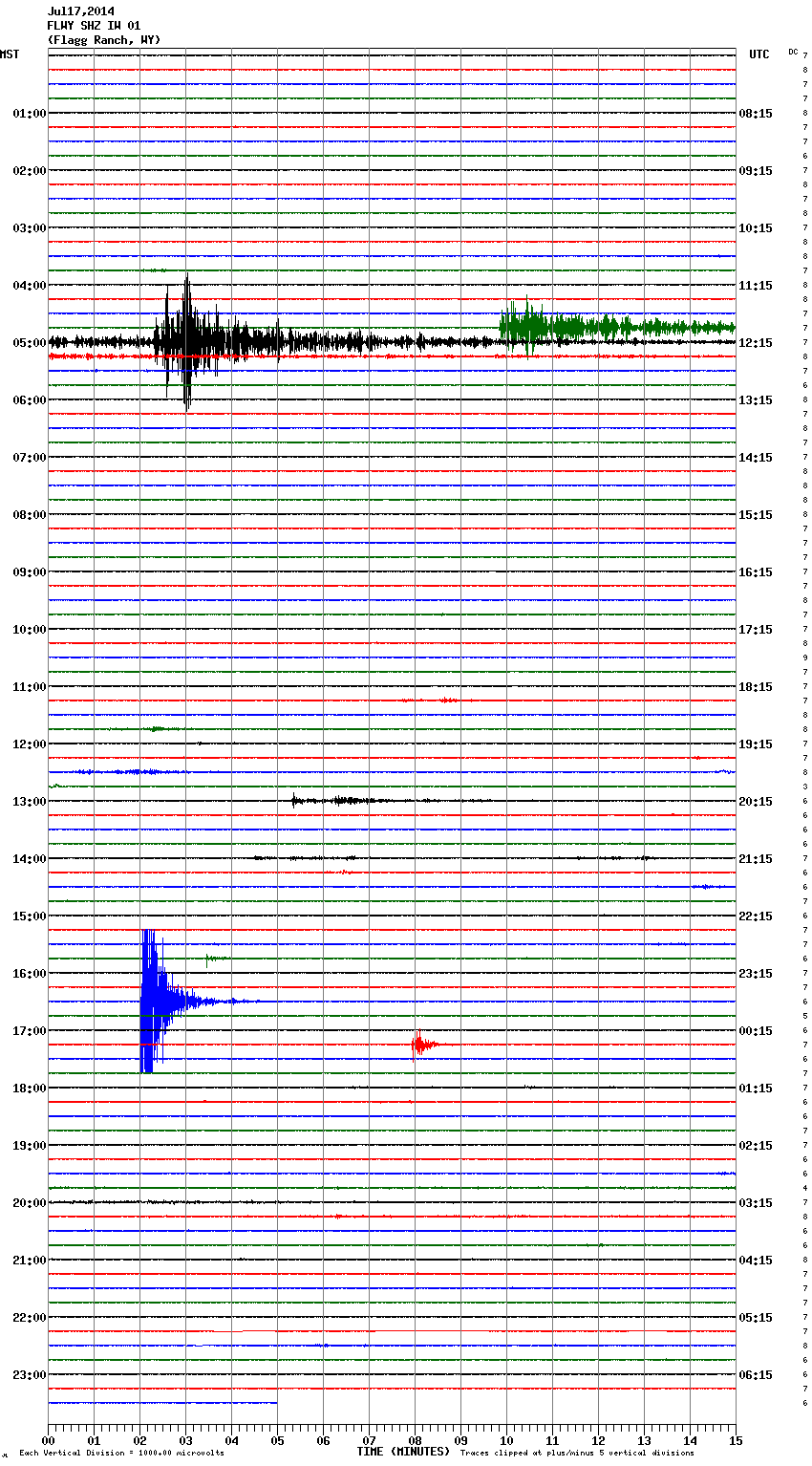This screenshot has width=812, height=1466.
Task: Click the 09:15 UTC time label
Action: click(x=756, y=171)
